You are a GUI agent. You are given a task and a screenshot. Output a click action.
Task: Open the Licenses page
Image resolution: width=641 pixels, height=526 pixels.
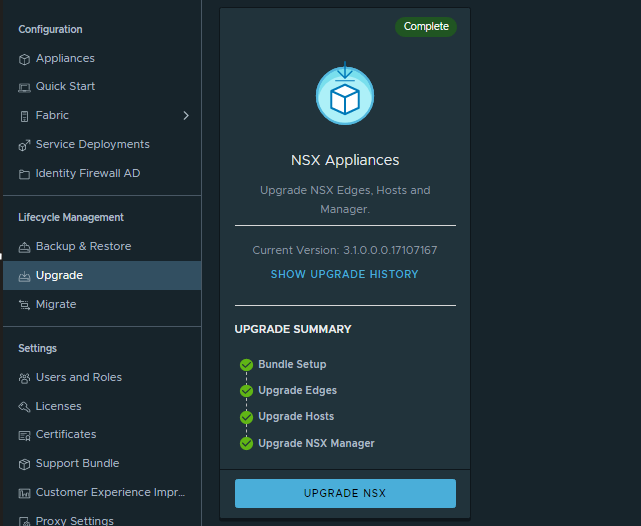pyautogui.click(x=58, y=406)
